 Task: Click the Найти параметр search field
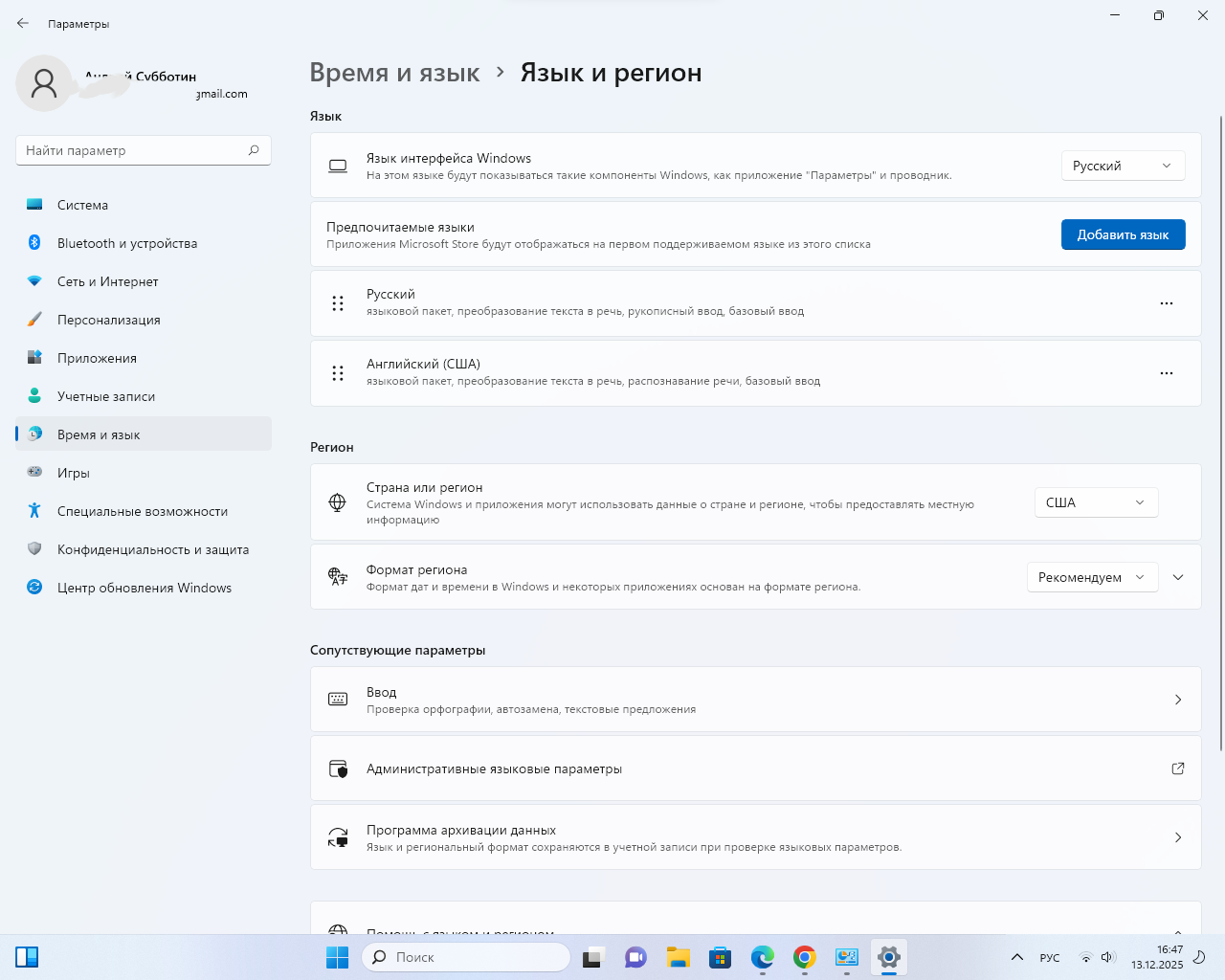(144, 150)
